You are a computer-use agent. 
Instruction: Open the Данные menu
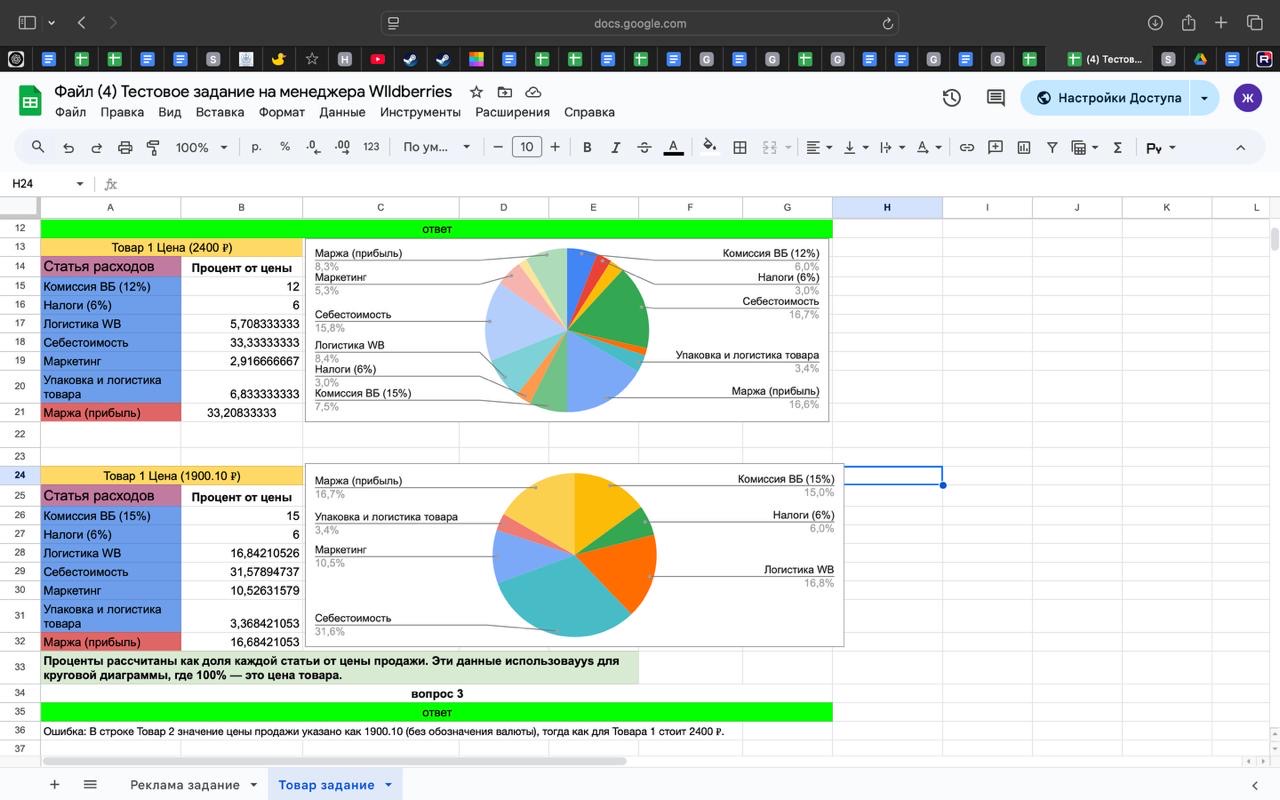click(x=342, y=112)
